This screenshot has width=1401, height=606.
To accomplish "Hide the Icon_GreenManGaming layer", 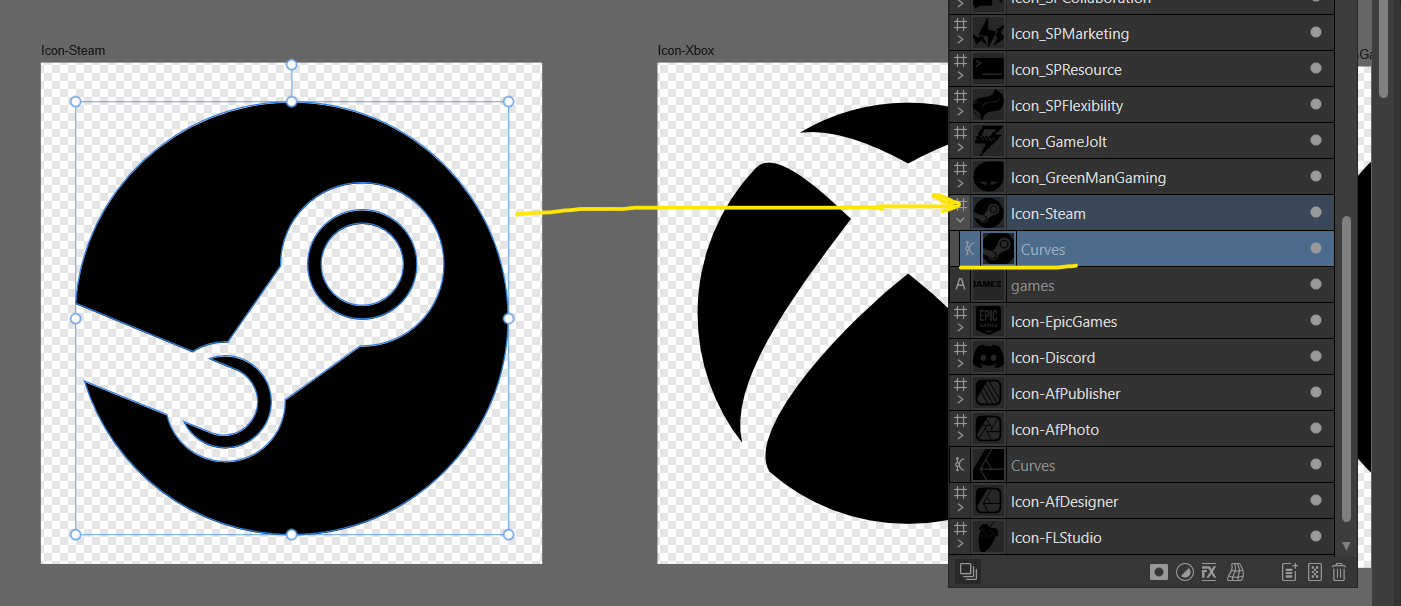I will (1316, 177).
